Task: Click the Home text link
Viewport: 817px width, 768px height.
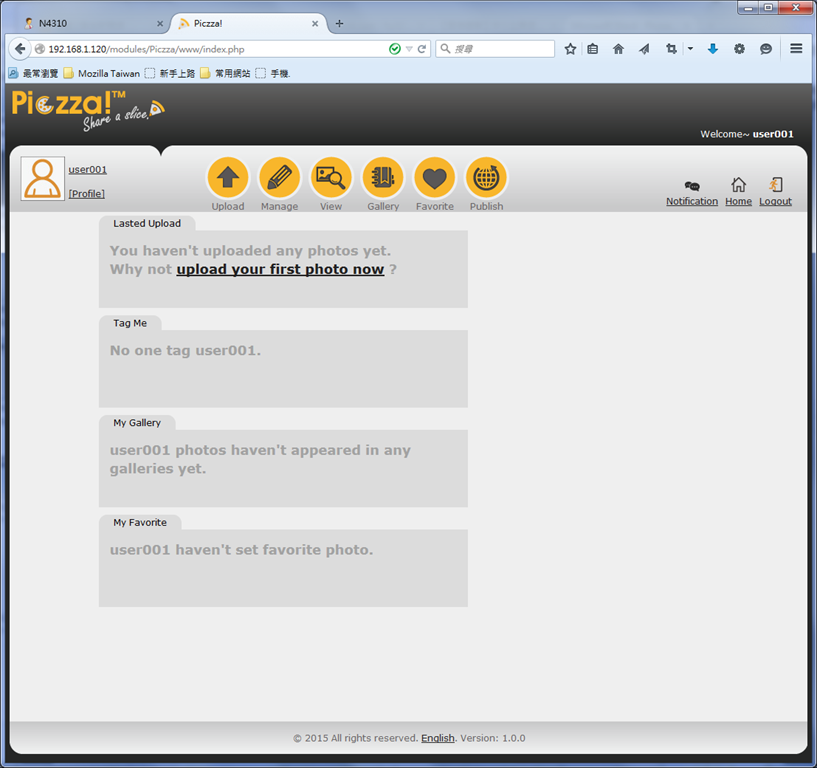Action: pyautogui.click(x=738, y=201)
